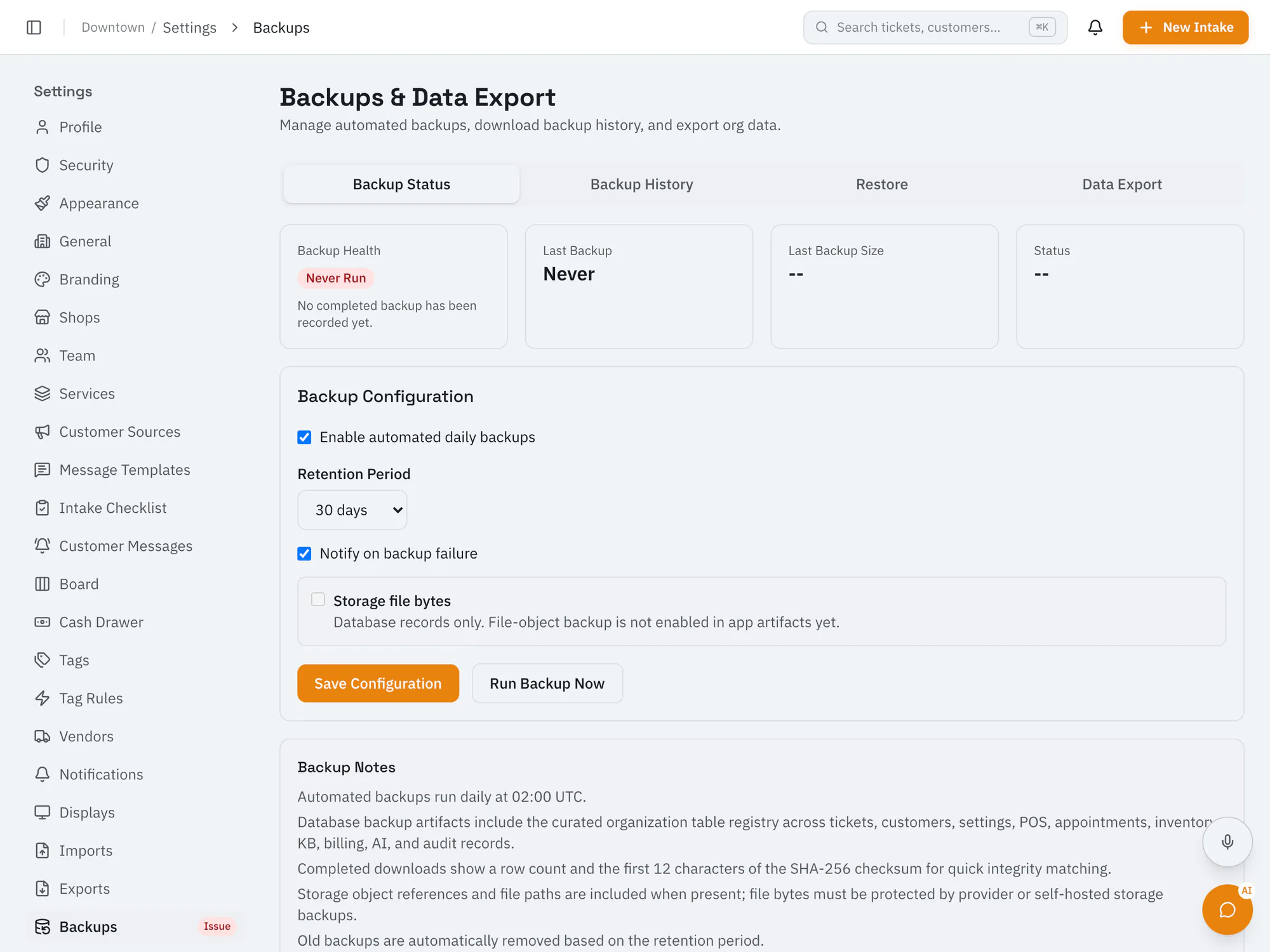Select the Backup Status tab
Viewport: 1270px width, 952px height.
point(401,184)
